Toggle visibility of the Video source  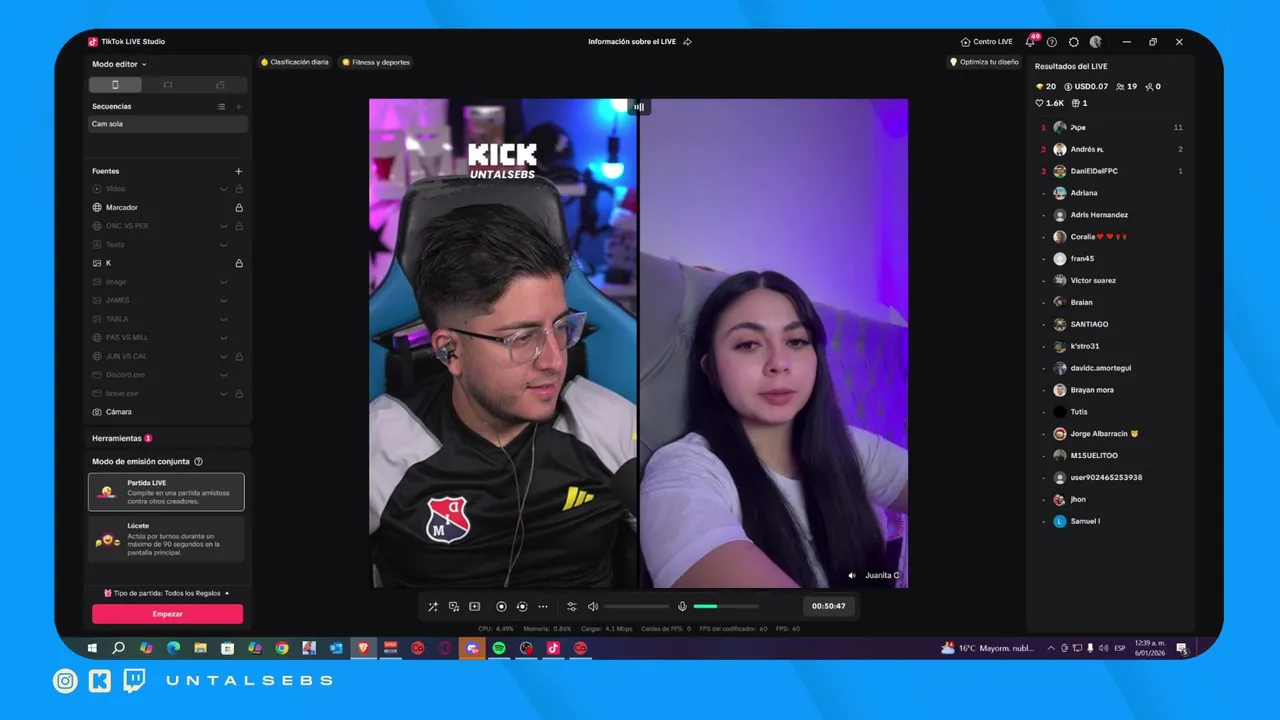(223, 189)
